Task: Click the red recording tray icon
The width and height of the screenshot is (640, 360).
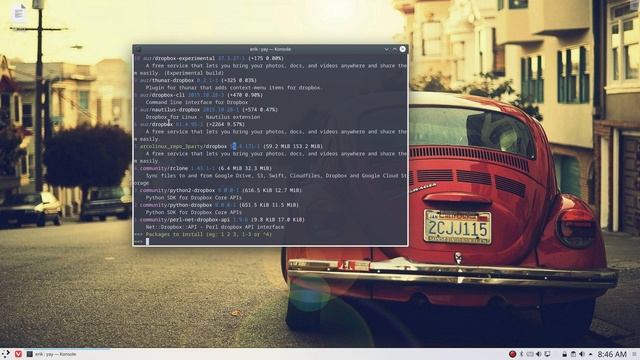Action: click(x=512, y=354)
